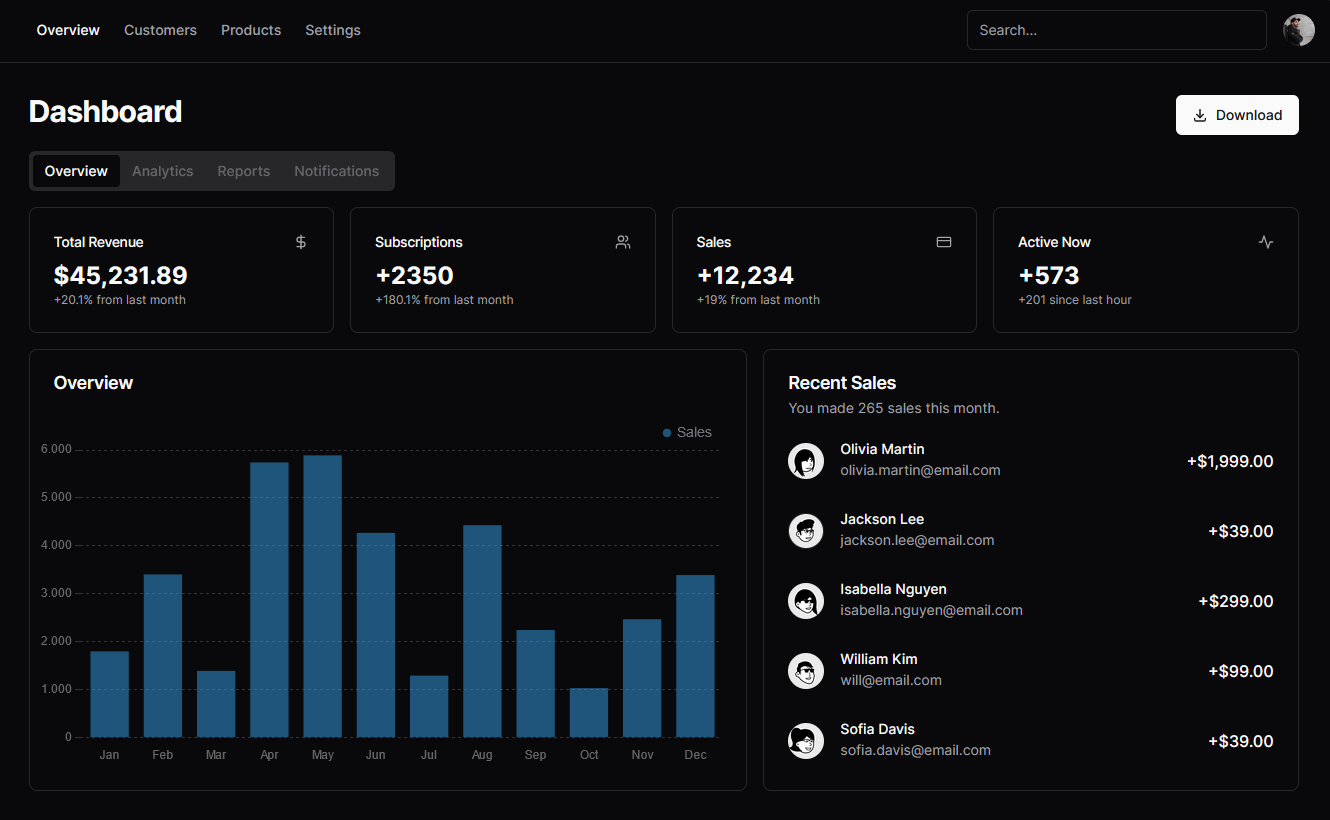1330x820 pixels.
Task: Open the user avatar in the top-right corner
Action: pos(1298,30)
